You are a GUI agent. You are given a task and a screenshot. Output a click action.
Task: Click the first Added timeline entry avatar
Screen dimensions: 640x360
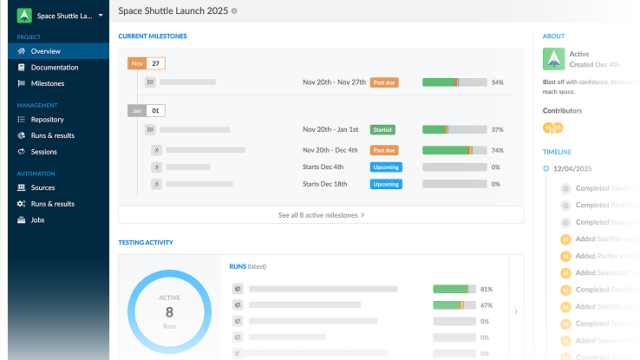[x=565, y=239]
